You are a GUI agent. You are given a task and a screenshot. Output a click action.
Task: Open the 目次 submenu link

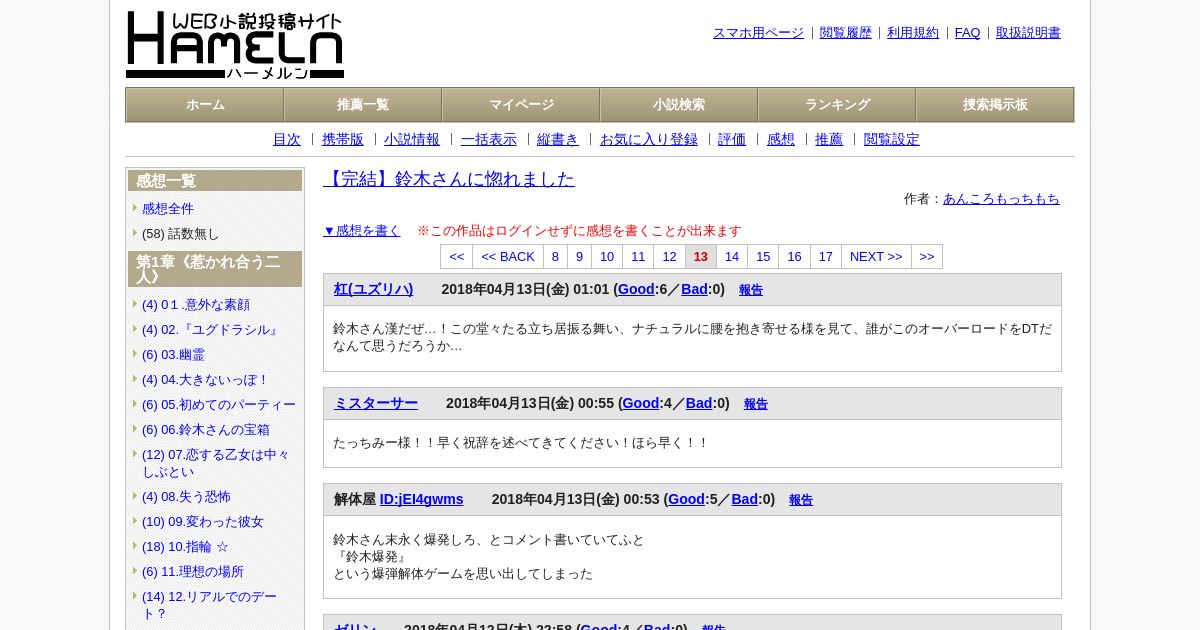(287, 140)
